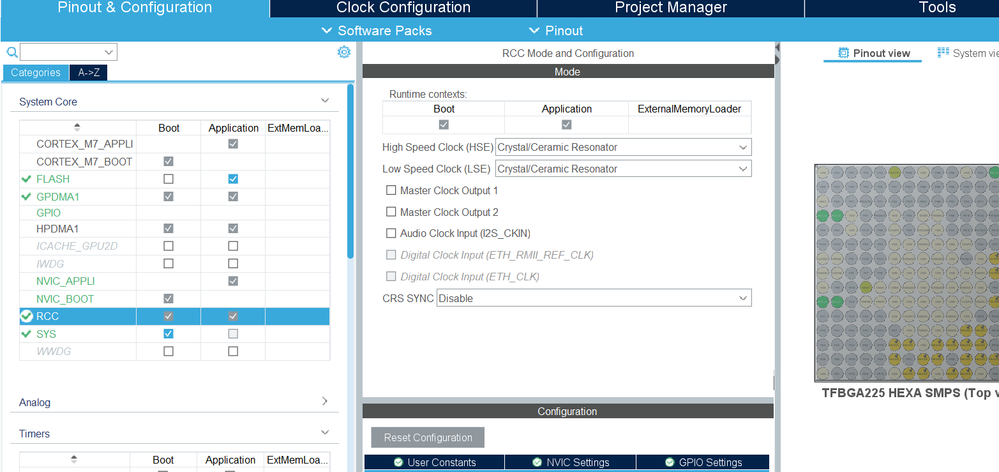
Task: Switch to Project Manager tab
Action: tap(671, 8)
